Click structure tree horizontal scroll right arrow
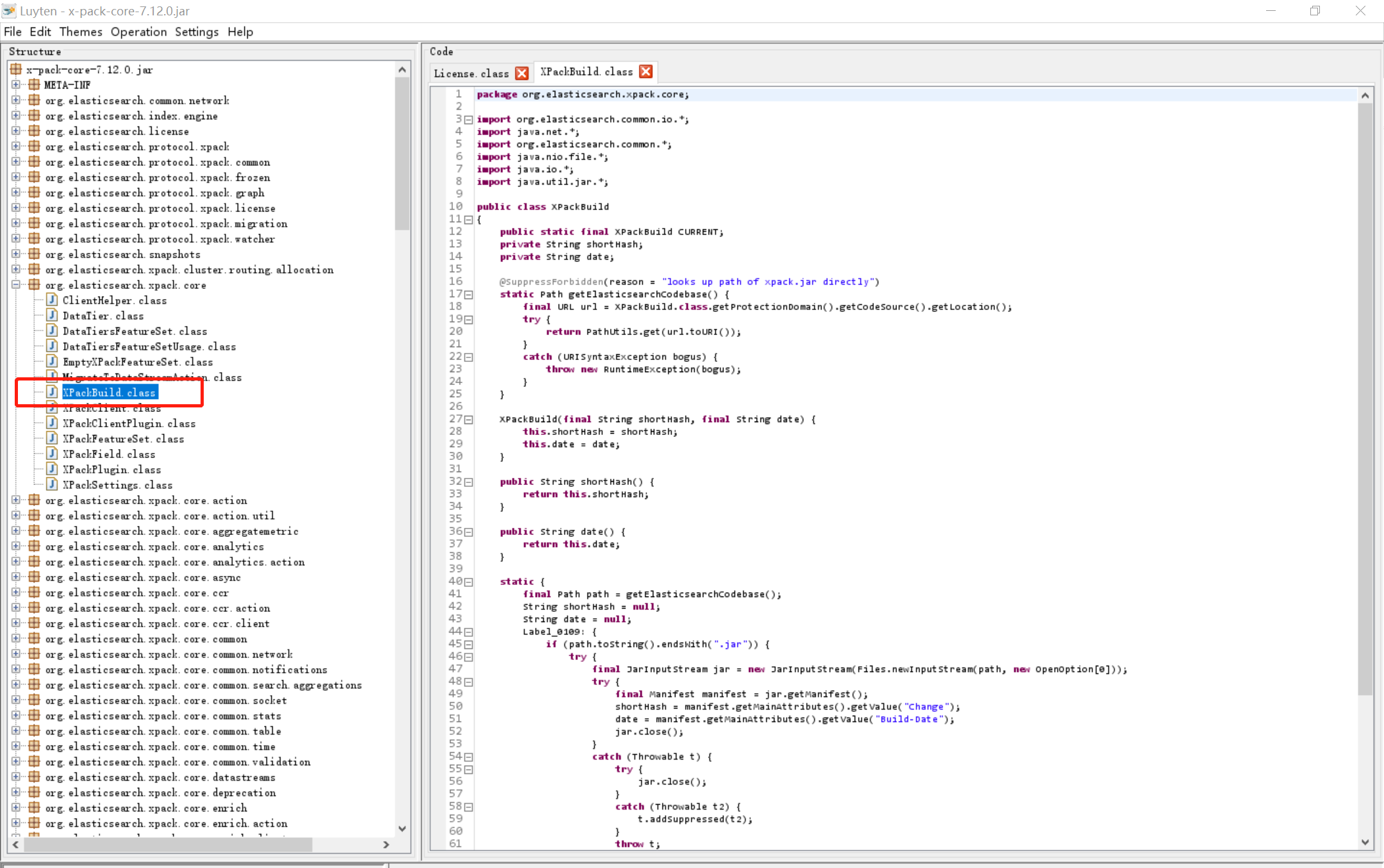The width and height of the screenshot is (1384, 868). [386, 844]
